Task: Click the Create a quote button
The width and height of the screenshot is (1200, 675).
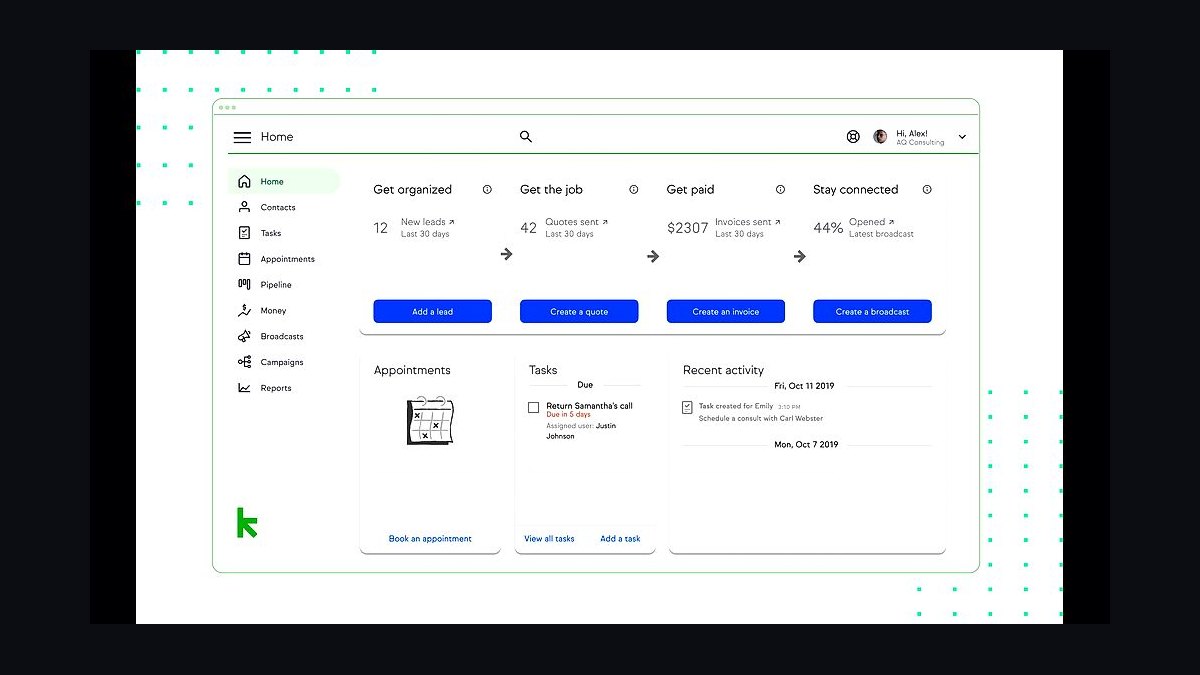Action: pyautogui.click(x=579, y=311)
